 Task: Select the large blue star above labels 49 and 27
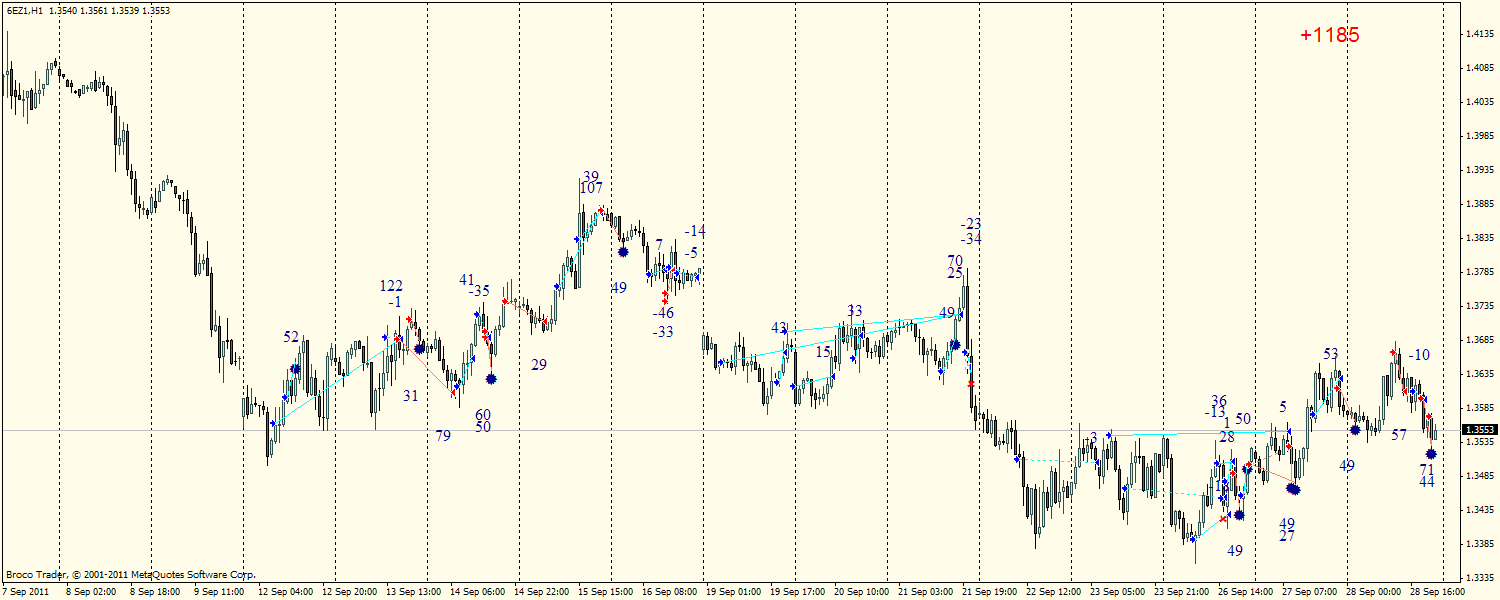1293,489
